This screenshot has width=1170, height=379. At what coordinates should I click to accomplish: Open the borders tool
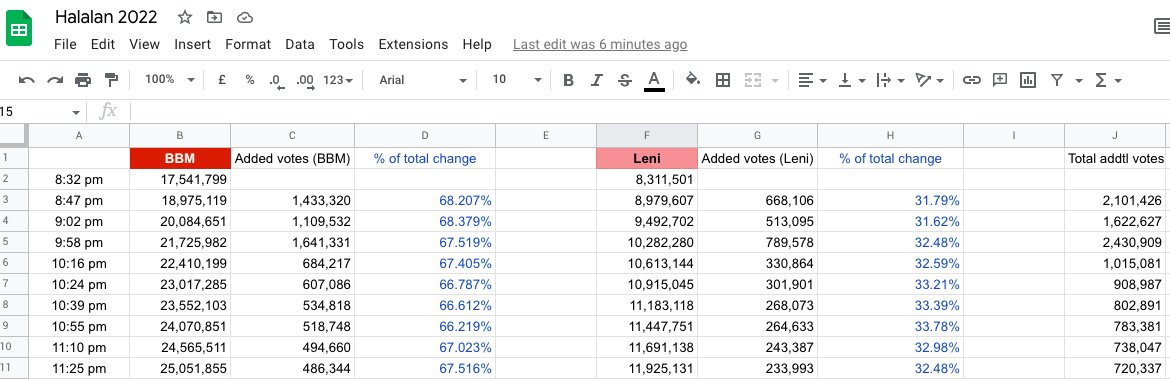[722, 80]
